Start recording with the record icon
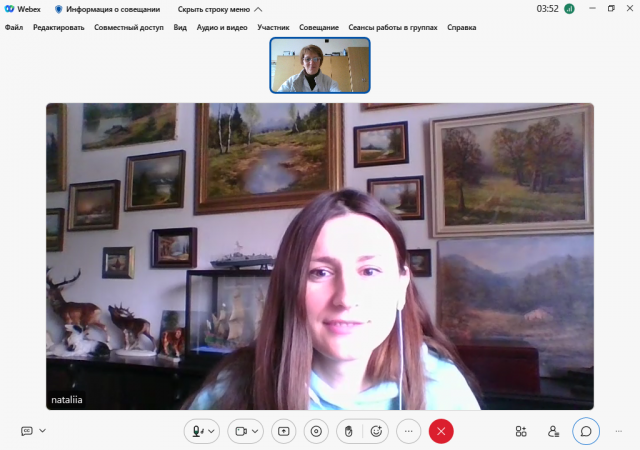Screen dimensions: 640x450 316,431
